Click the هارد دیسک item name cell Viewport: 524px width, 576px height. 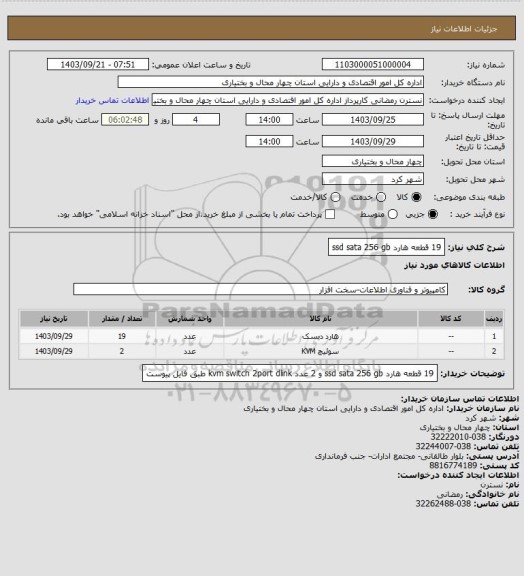(x=320, y=336)
